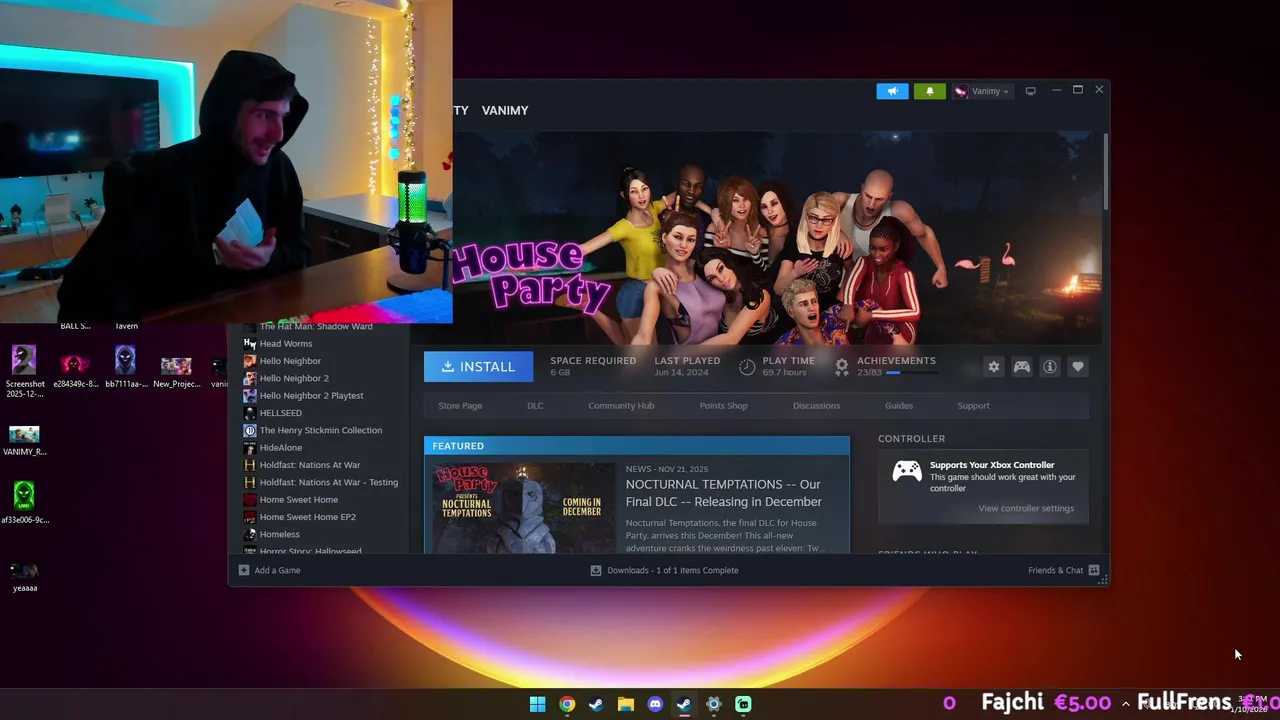This screenshot has width=1280, height=720.
Task: Open Downloads status at bottom bar
Action: click(664, 570)
